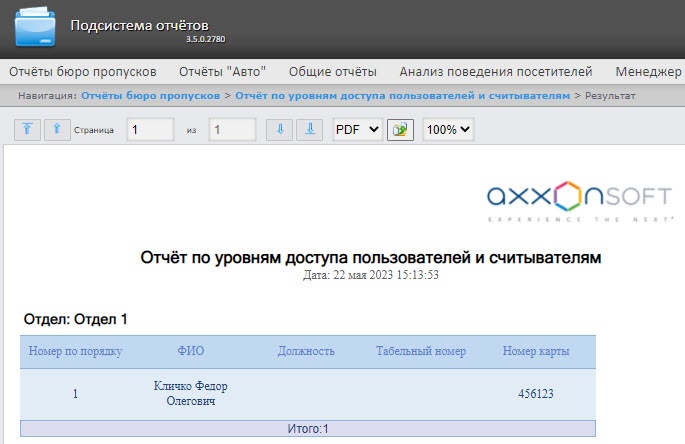The width and height of the screenshot is (685, 444).
Task: Click the Кличко Федор Олегович table row
Action: point(308,394)
